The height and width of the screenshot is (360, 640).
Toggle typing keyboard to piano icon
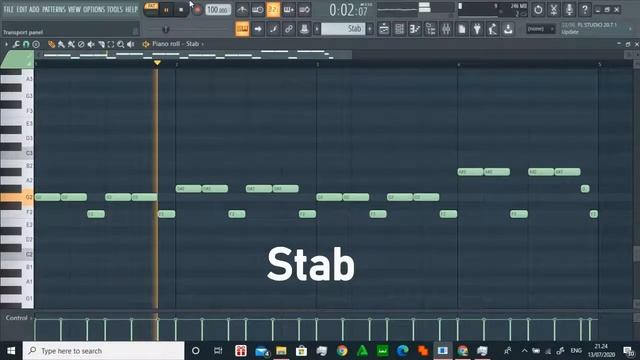tap(242, 29)
